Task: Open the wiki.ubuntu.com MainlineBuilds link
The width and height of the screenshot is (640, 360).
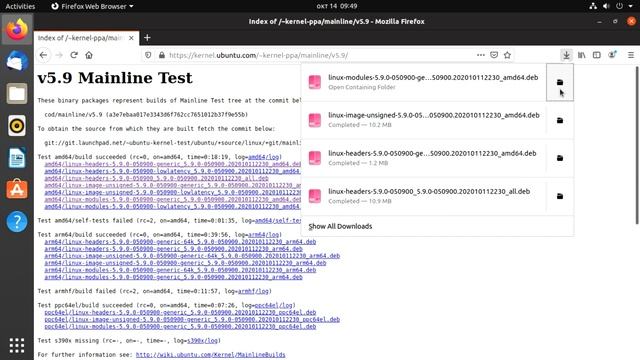Action: [x=211, y=355]
